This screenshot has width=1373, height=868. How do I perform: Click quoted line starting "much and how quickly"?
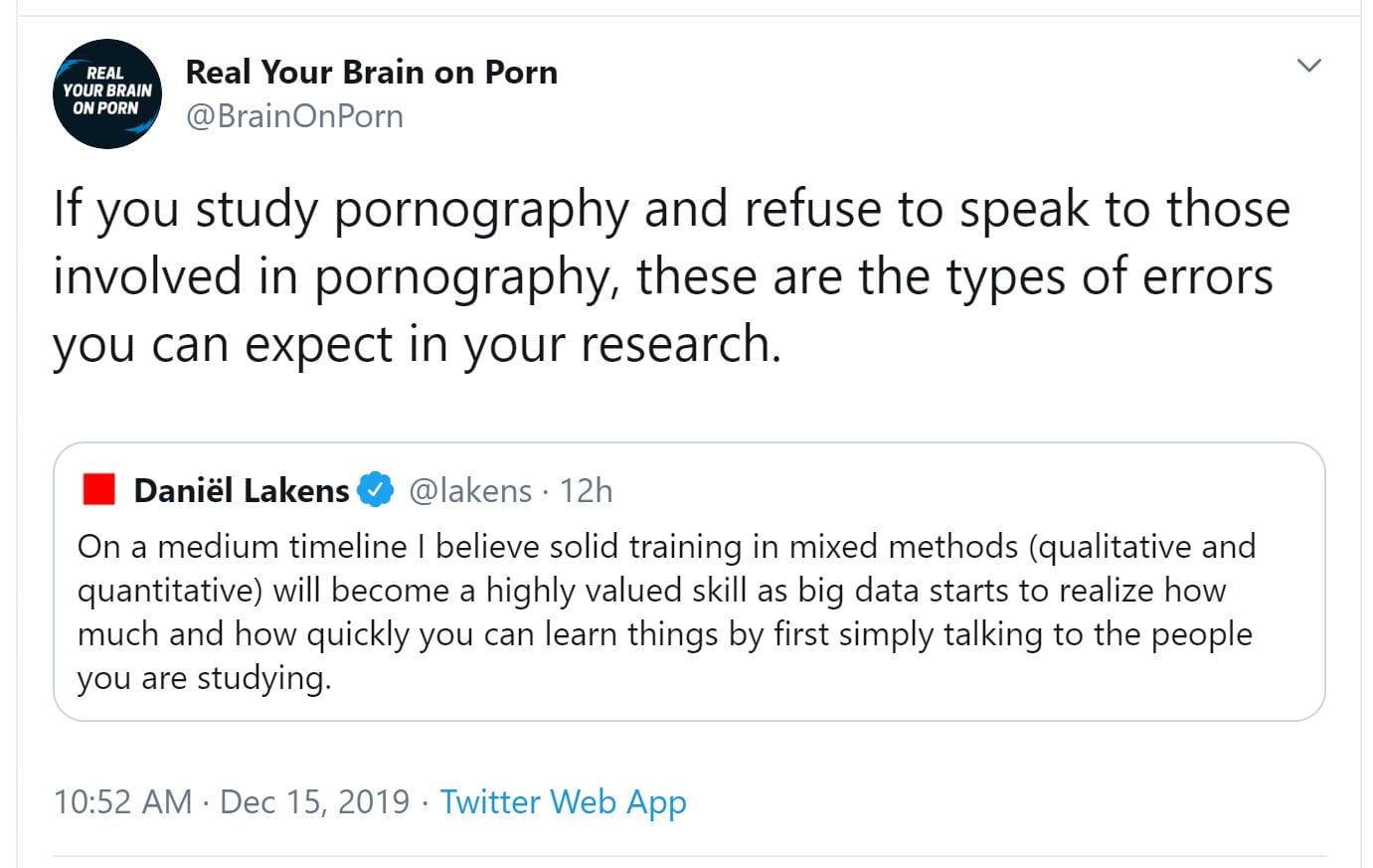pos(664,634)
